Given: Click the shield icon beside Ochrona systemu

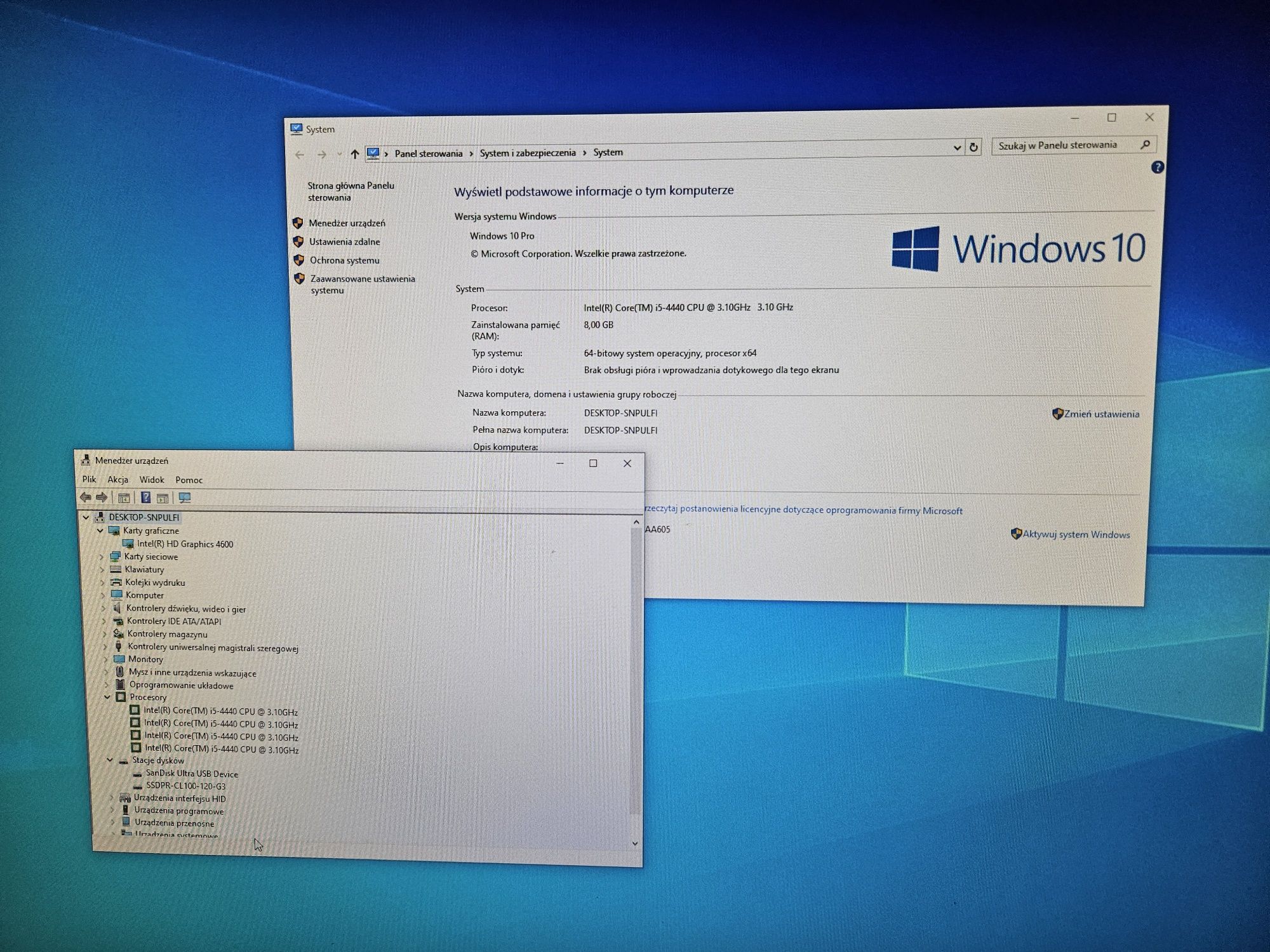Looking at the screenshot, I should (x=299, y=260).
